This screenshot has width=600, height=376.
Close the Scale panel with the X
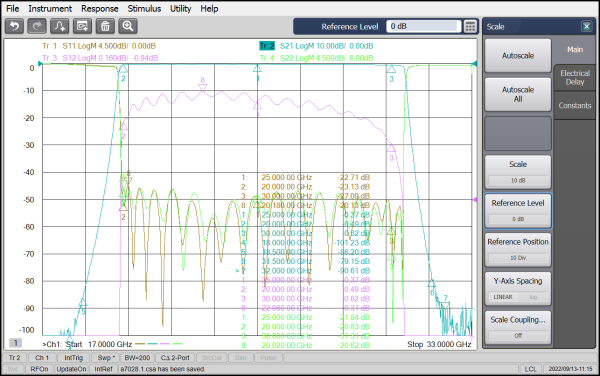pyautogui.click(x=586, y=26)
